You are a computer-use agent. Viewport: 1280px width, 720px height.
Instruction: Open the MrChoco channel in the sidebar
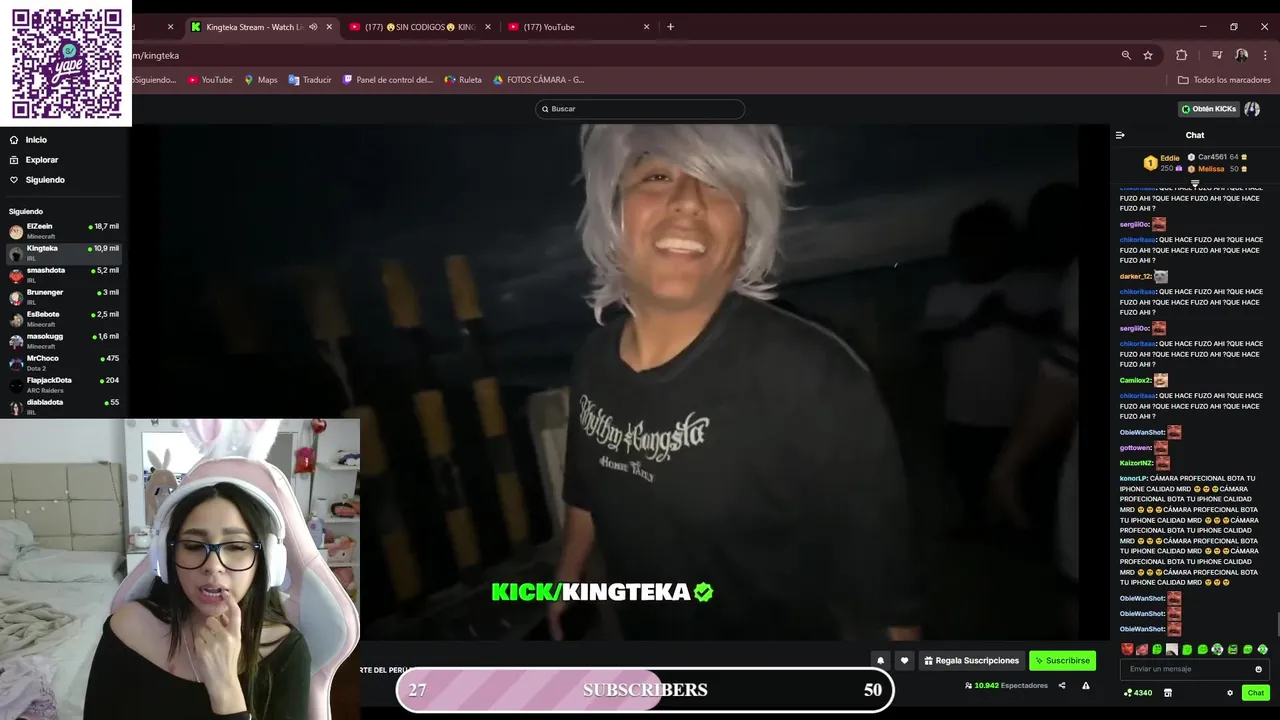tap(64, 363)
